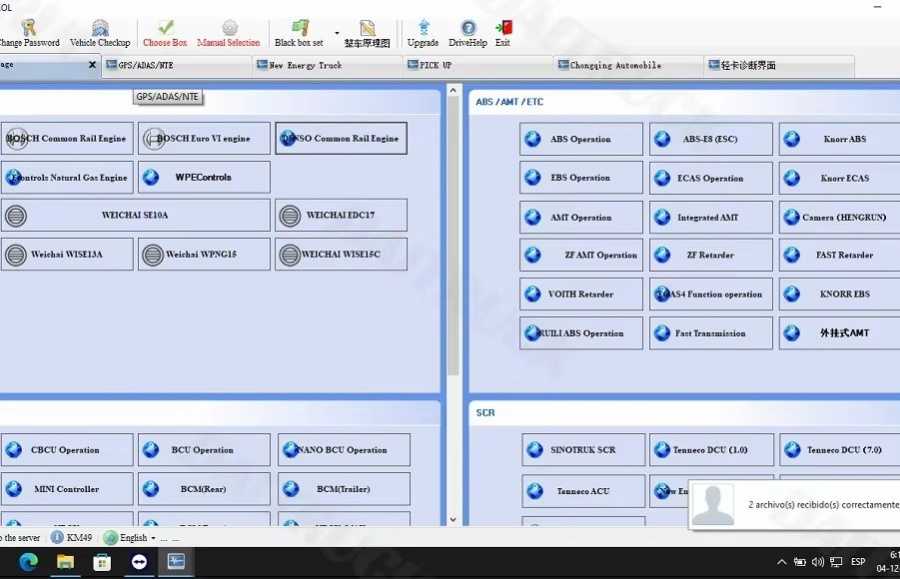Click the Upgrade toolbar icon

[x=423, y=33]
